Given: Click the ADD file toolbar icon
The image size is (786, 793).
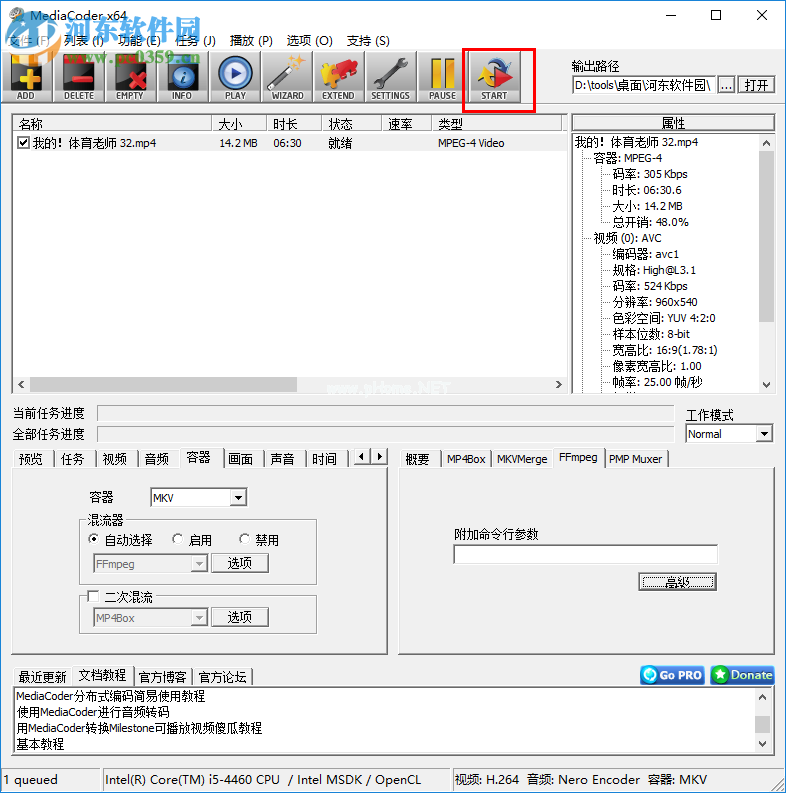Looking at the screenshot, I should point(27,77).
